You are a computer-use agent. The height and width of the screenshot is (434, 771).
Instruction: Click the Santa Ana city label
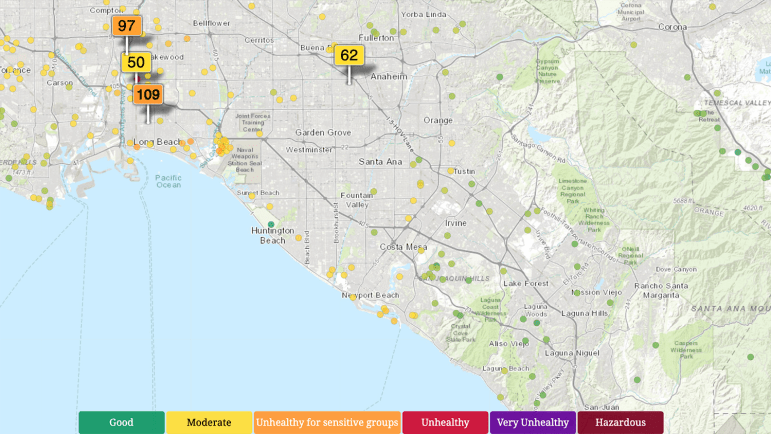[x=380, y=162]
